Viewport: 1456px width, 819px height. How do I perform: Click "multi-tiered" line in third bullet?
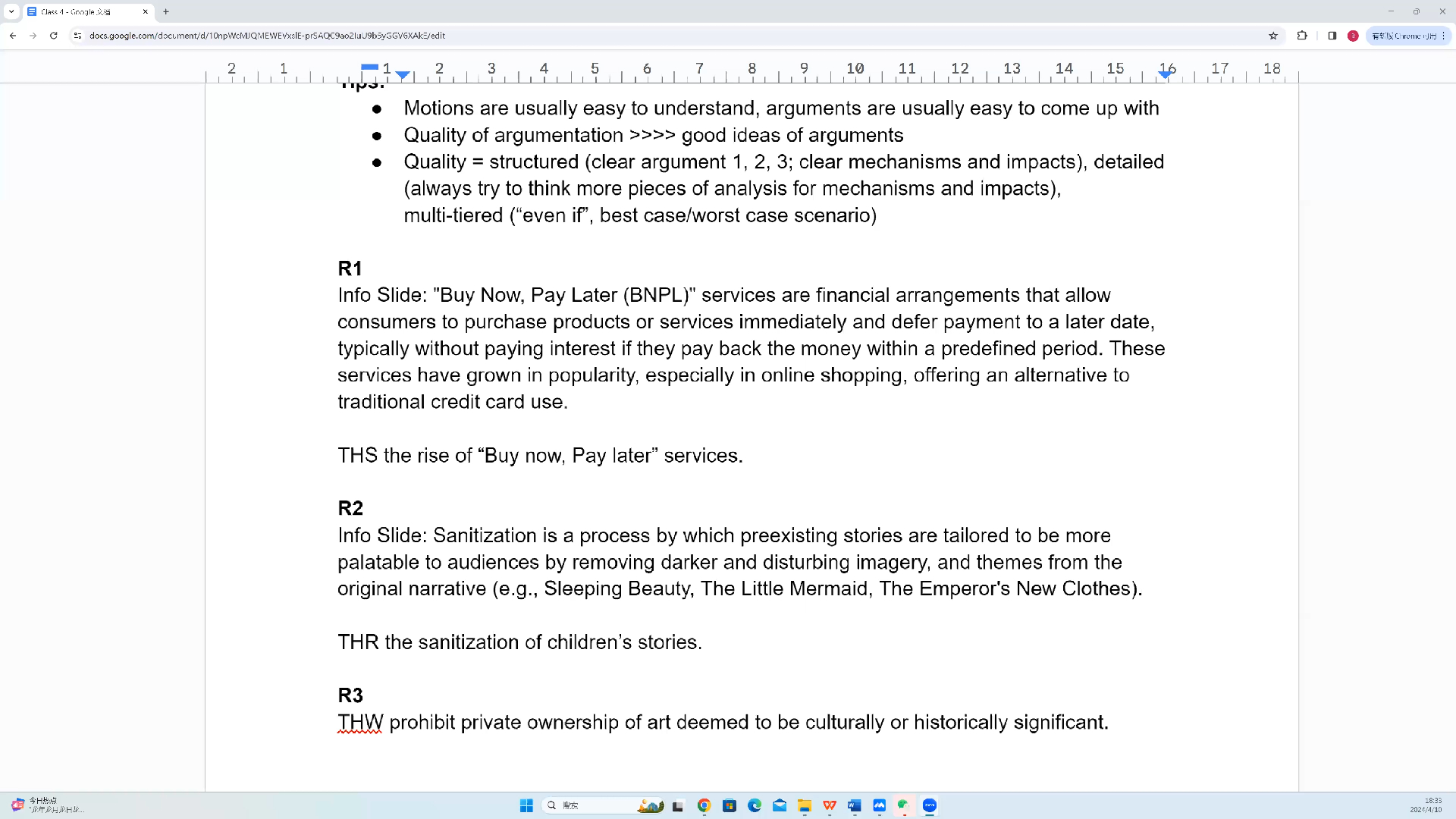tap(640, 215)
